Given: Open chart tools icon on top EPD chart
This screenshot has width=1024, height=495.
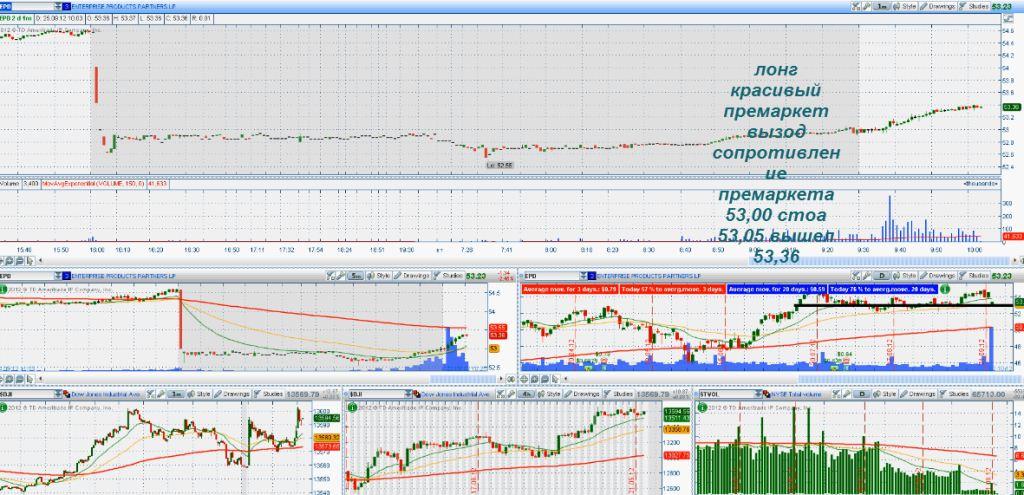Looking at the screenshot, I should tap(856, 6).
